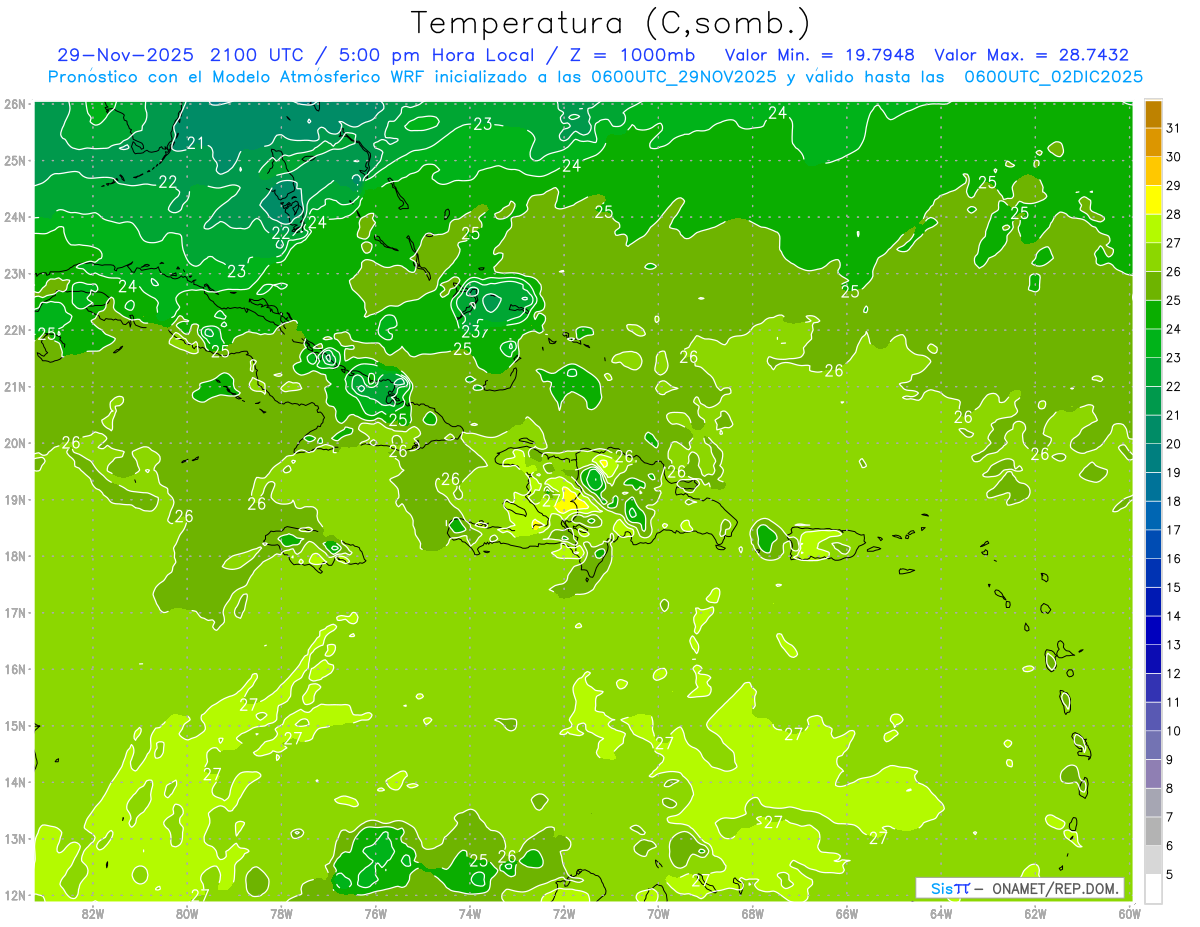Click the latitude axis label '15N'
The image size is (1200, 927).
click(x=14, y=726)
